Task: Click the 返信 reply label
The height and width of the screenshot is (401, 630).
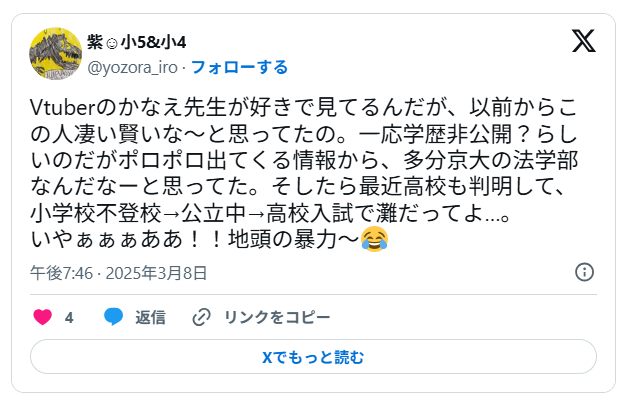Action: (150, 317)
